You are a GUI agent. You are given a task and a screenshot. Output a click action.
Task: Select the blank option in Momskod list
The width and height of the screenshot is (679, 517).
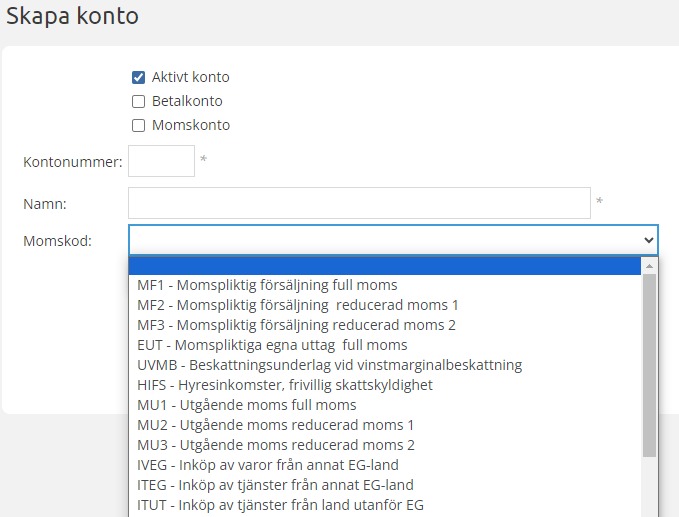pos(385,266)
